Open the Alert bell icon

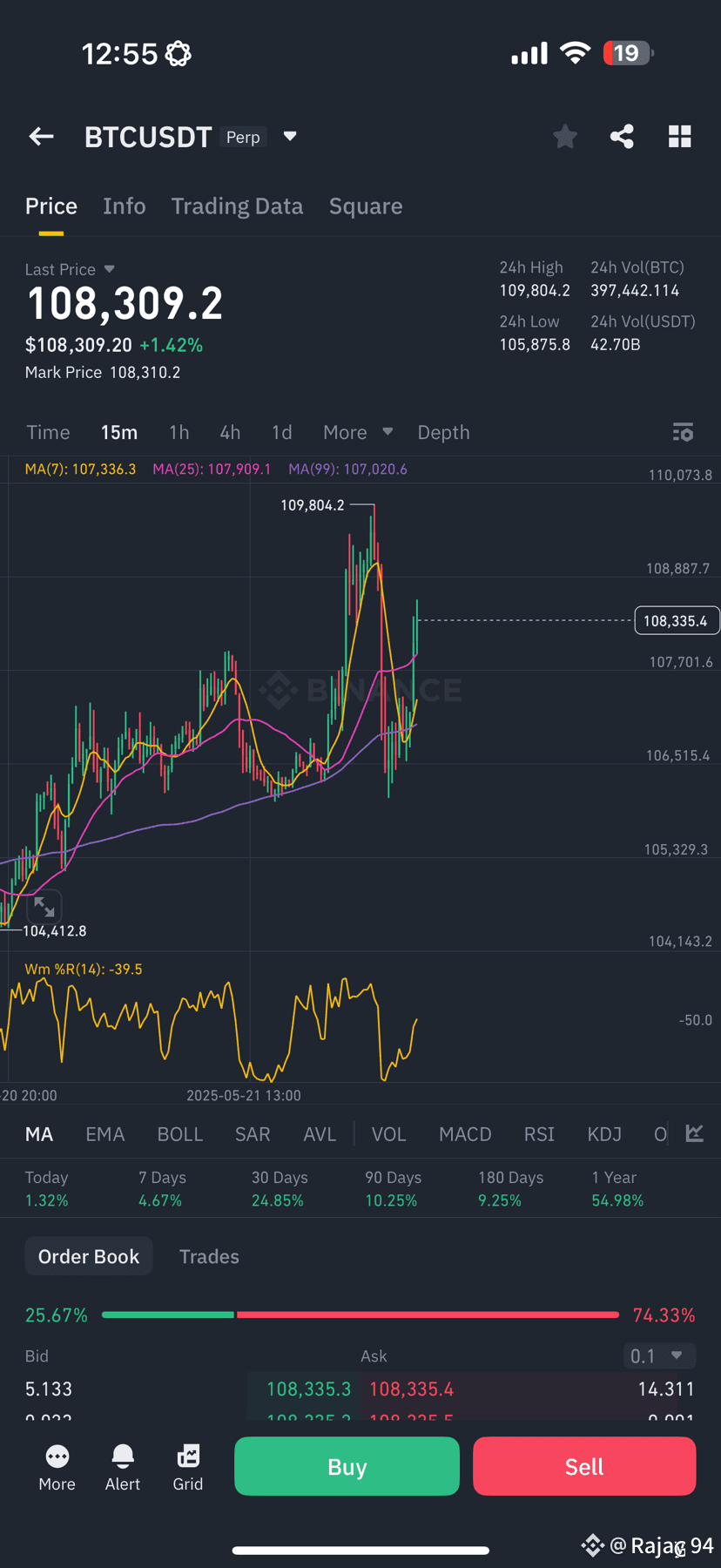tap(123, 1467)
